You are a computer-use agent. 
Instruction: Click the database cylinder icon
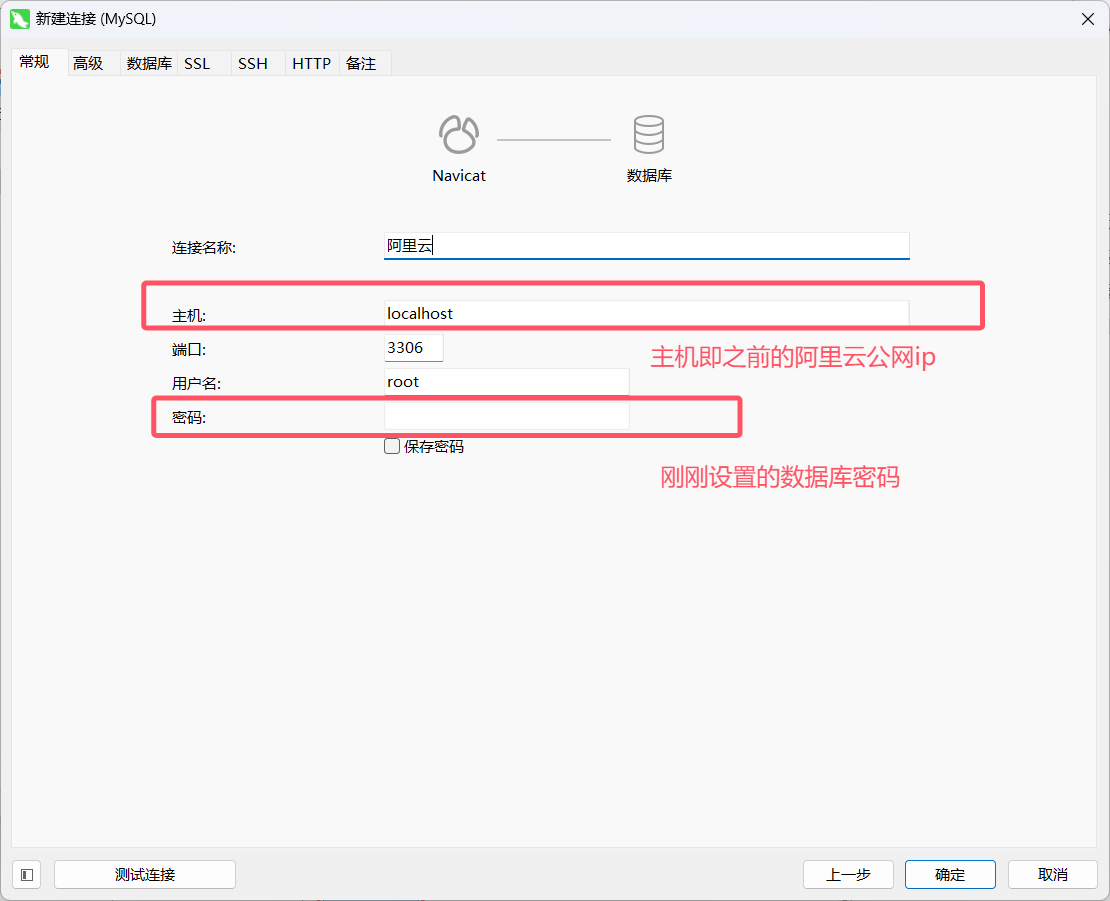[648, 134]
